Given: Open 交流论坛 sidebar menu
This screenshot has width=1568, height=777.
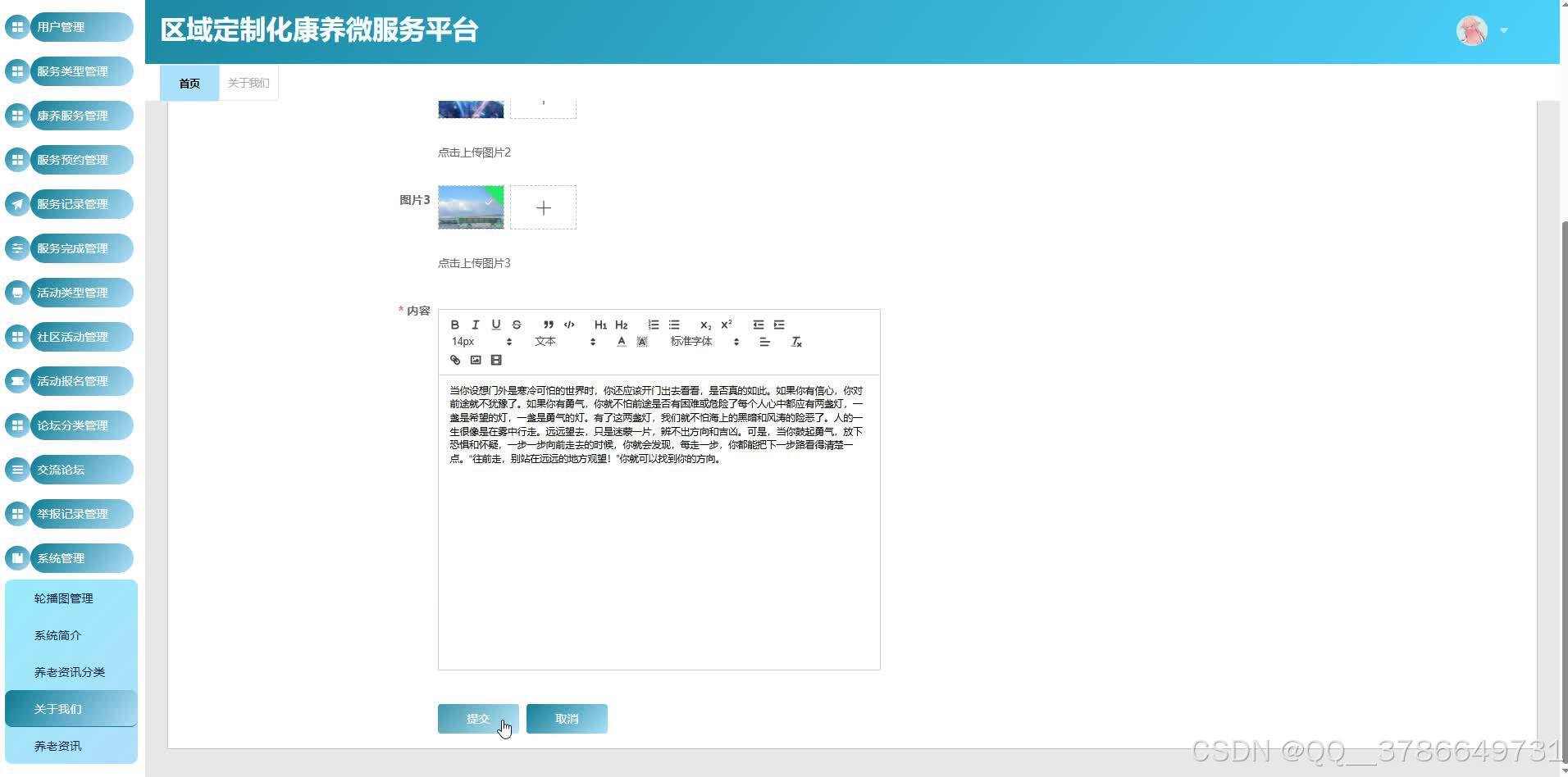Looking at the screenshot, I should pos(70,470).
